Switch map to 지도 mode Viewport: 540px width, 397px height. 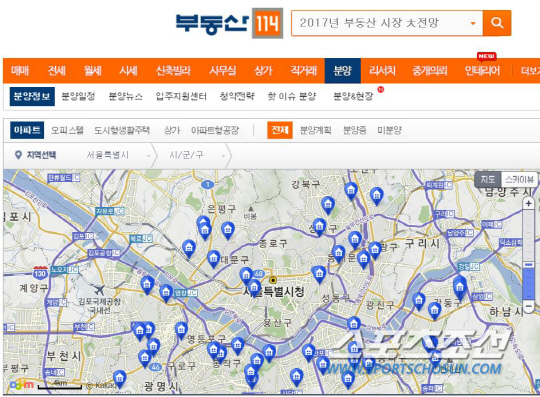point(488,179)
